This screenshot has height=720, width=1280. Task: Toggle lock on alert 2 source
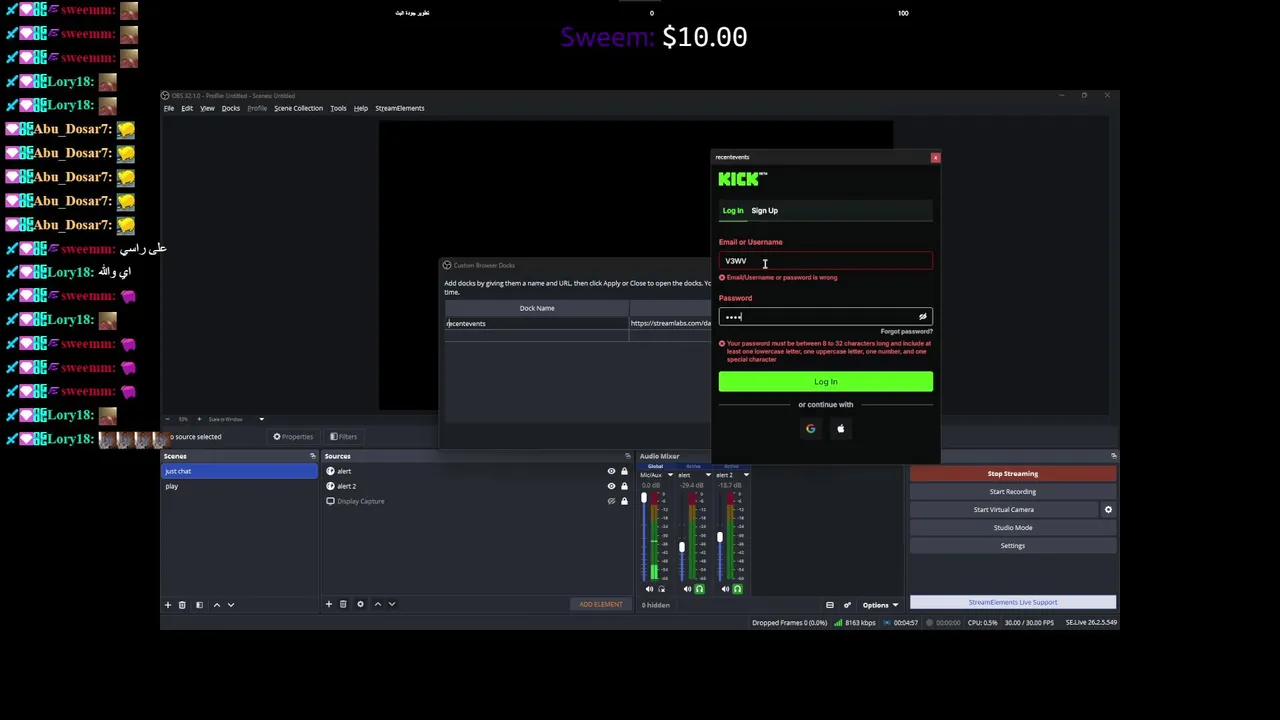[x=624, y=486]
